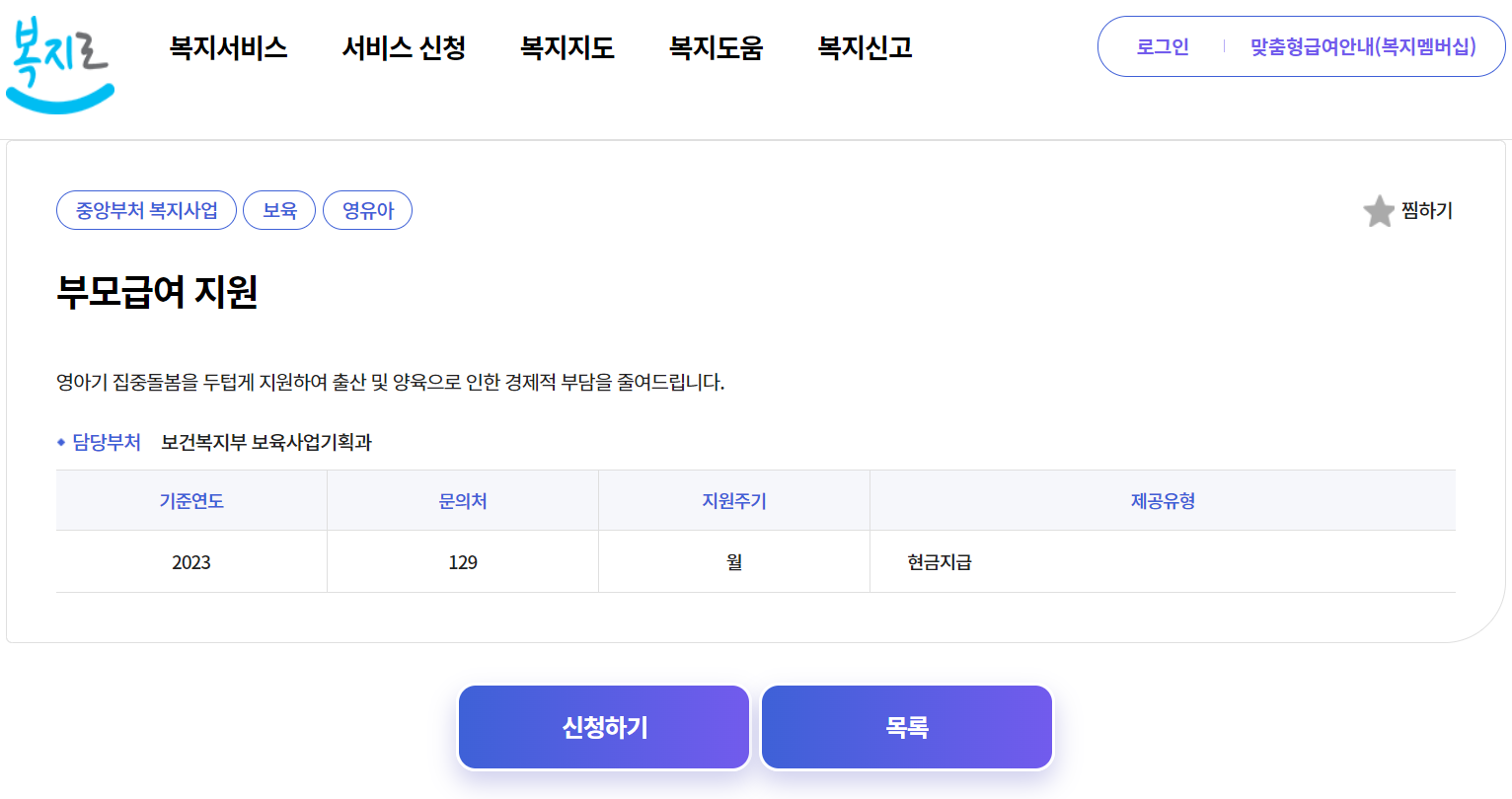The width and height of the screenshot is (1512, 799).
Task: Select the 찜하기 star icon
Action: (x=1379, y=211)
